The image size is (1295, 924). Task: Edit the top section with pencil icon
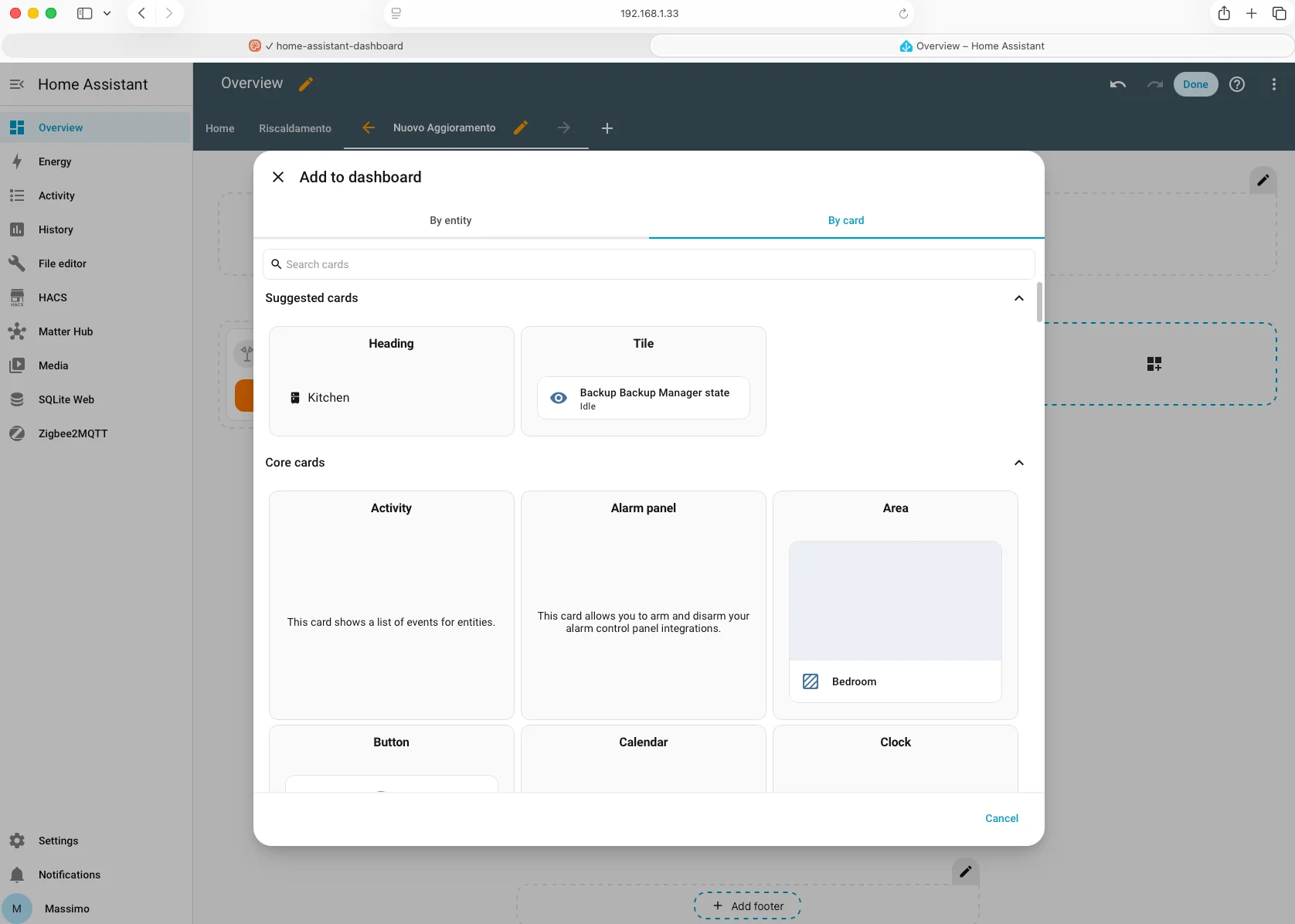(1263, 180)
